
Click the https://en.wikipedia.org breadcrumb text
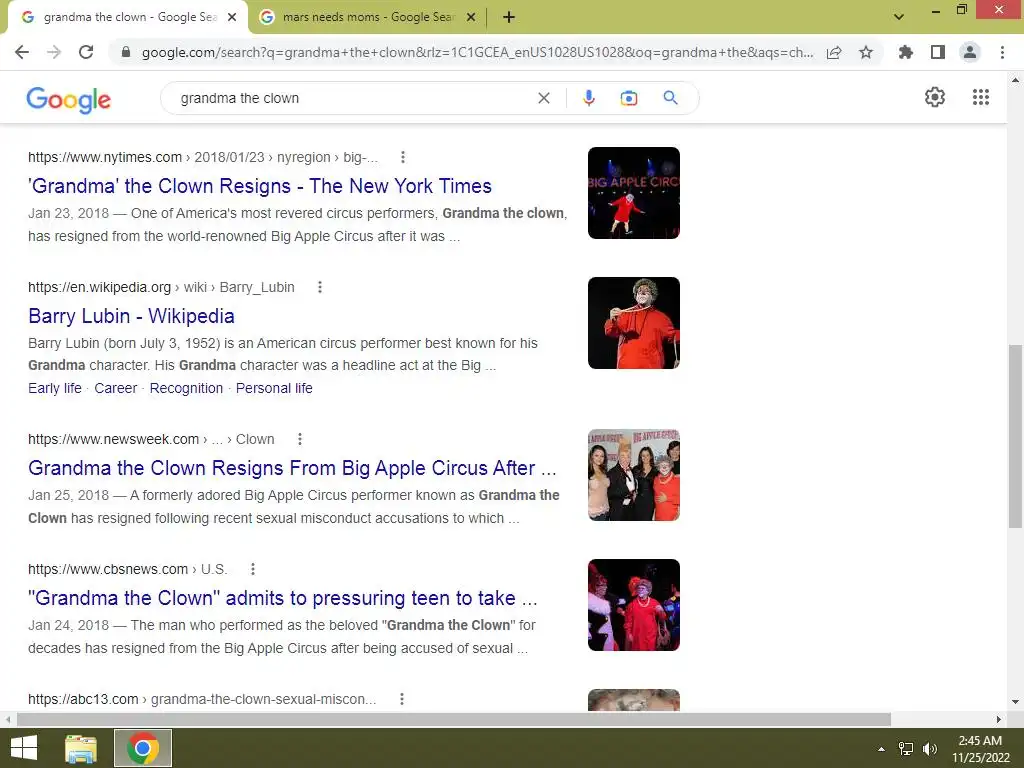99,287
